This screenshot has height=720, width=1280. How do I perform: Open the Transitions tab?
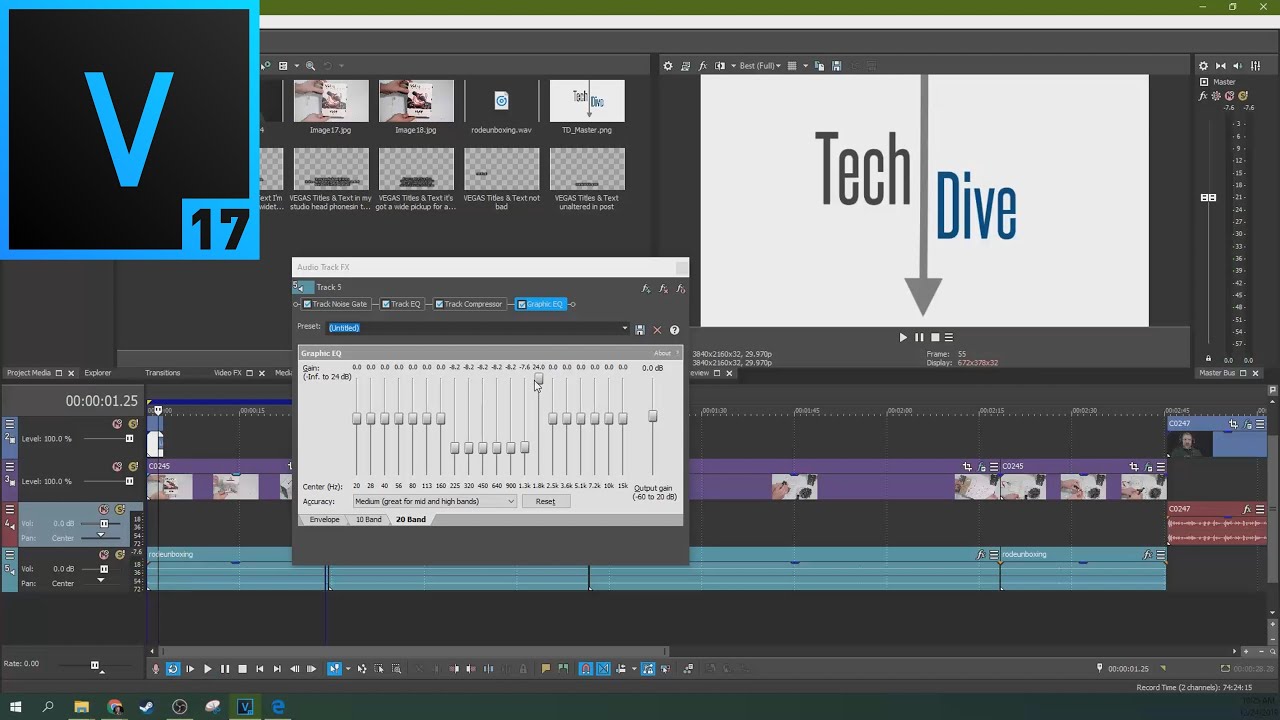coord(162,373)
